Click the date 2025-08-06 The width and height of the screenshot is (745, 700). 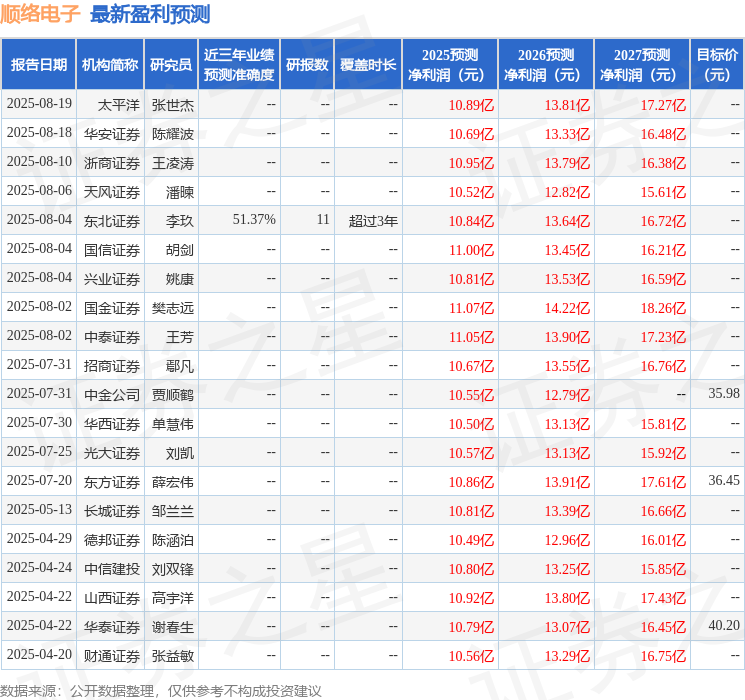click(x=39, y=191)
